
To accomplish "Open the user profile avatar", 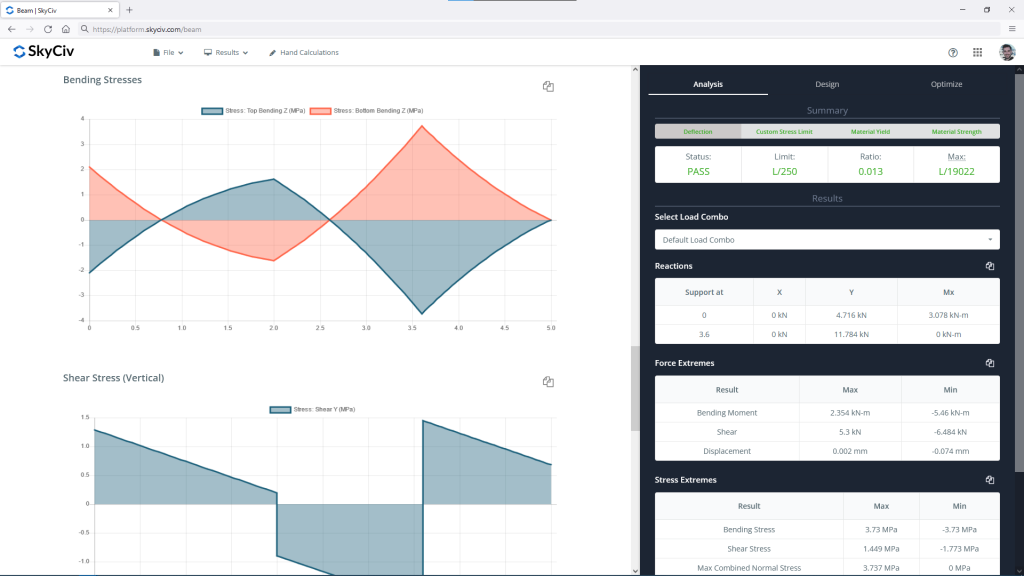I will coord(1007,52).
